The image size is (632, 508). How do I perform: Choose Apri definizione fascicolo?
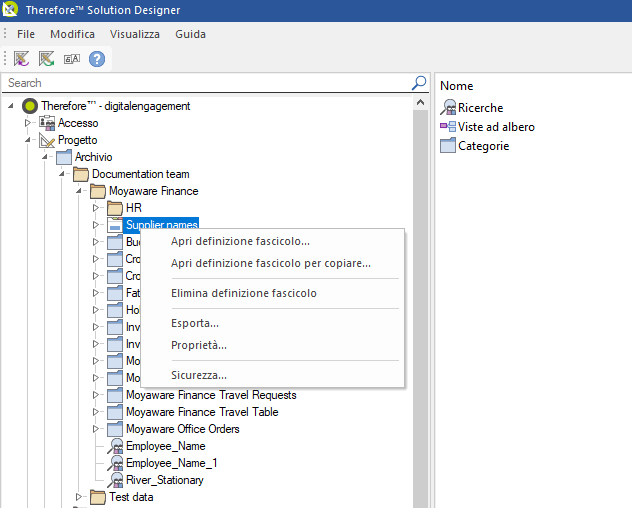272,241
